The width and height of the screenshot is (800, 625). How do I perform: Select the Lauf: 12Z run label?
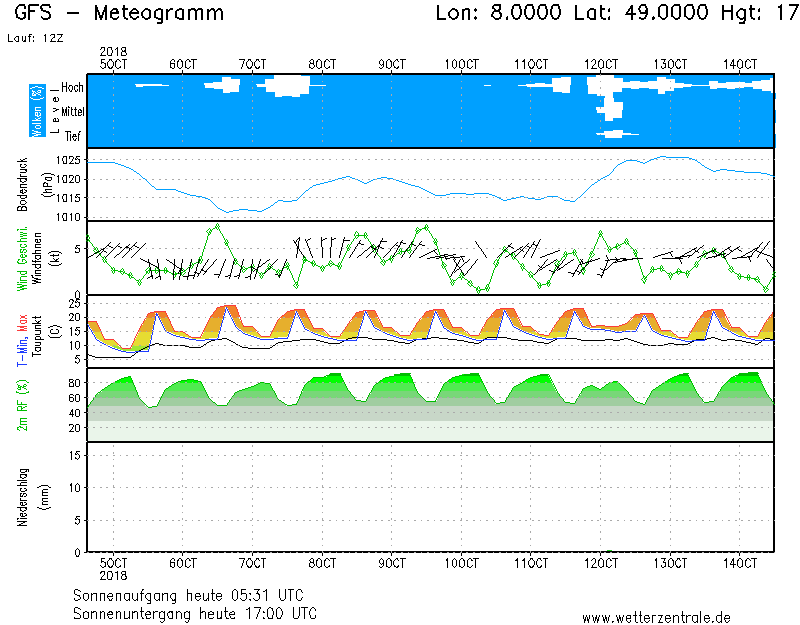click(34, 38)
